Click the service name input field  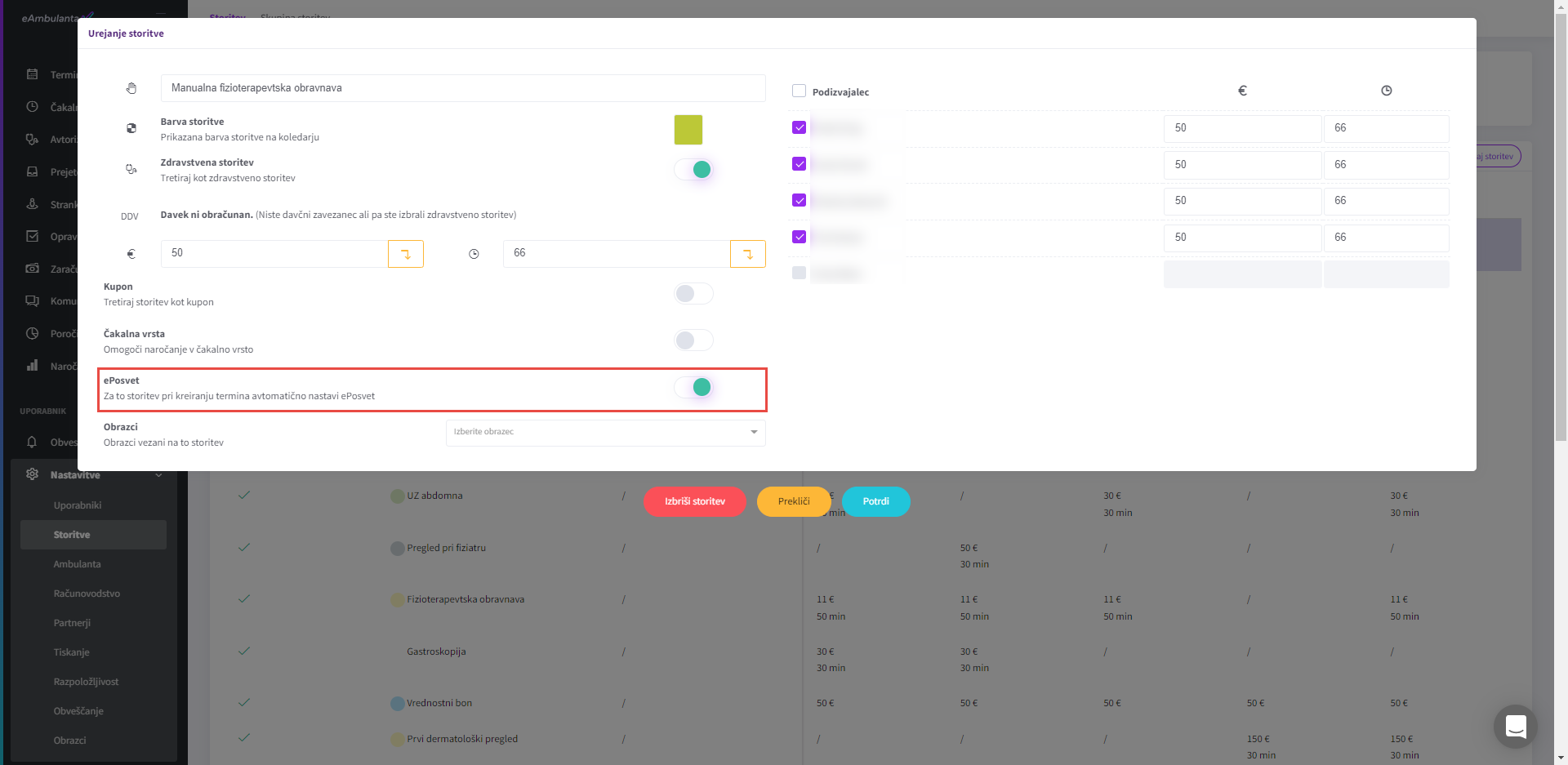click(462, 88)
